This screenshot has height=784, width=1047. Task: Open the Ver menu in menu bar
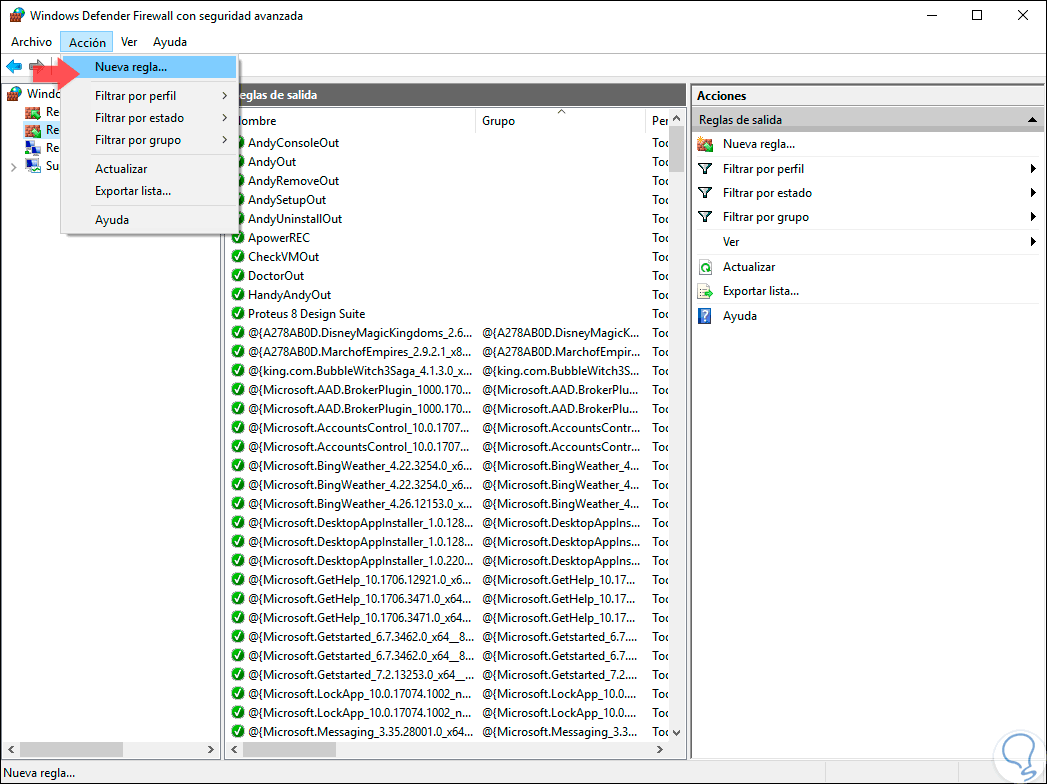tap(129, 41)
